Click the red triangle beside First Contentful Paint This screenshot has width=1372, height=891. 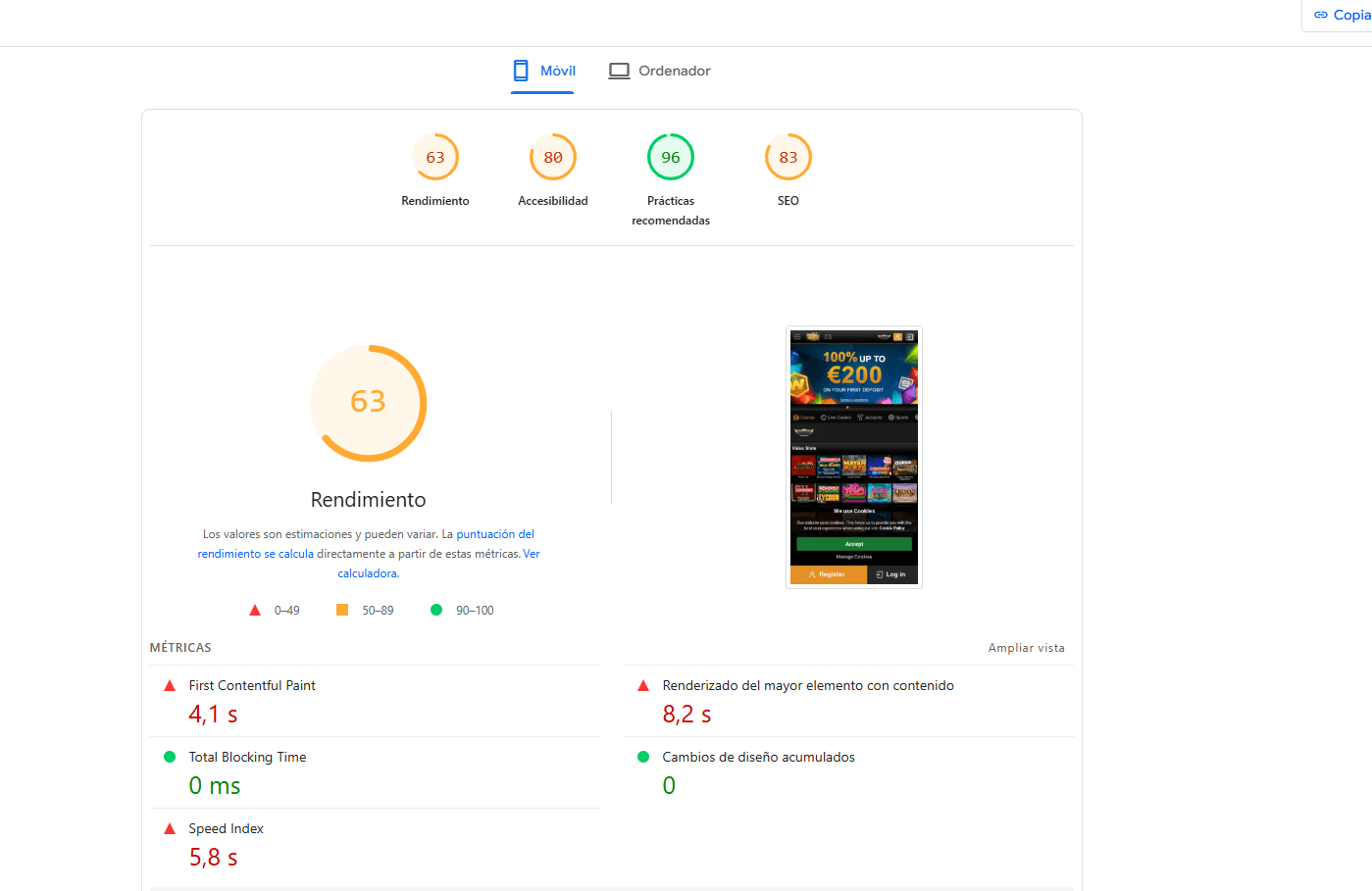coord(170,685)
